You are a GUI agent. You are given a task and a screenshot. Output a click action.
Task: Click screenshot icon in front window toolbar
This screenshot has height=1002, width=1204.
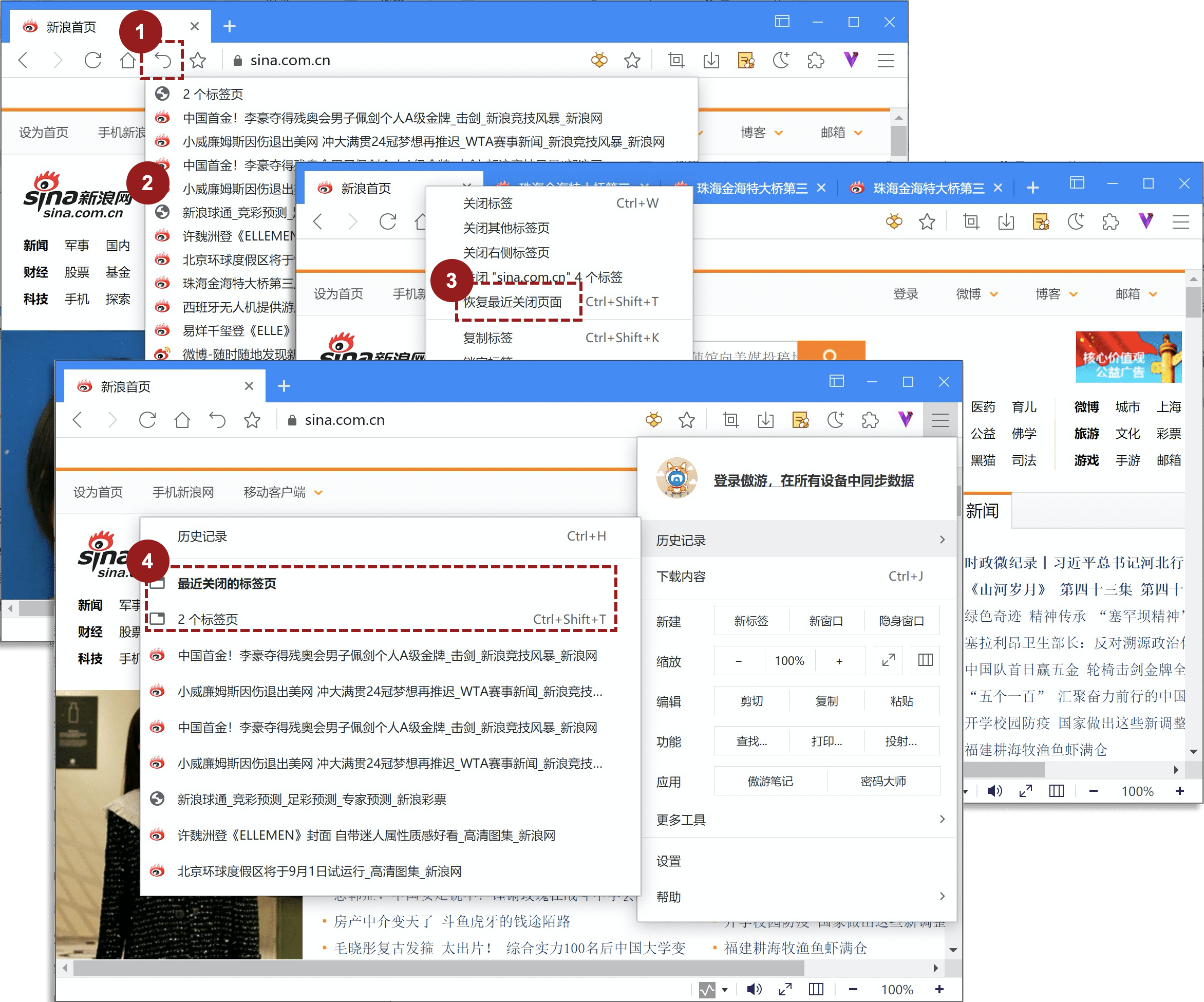(731, 420)
